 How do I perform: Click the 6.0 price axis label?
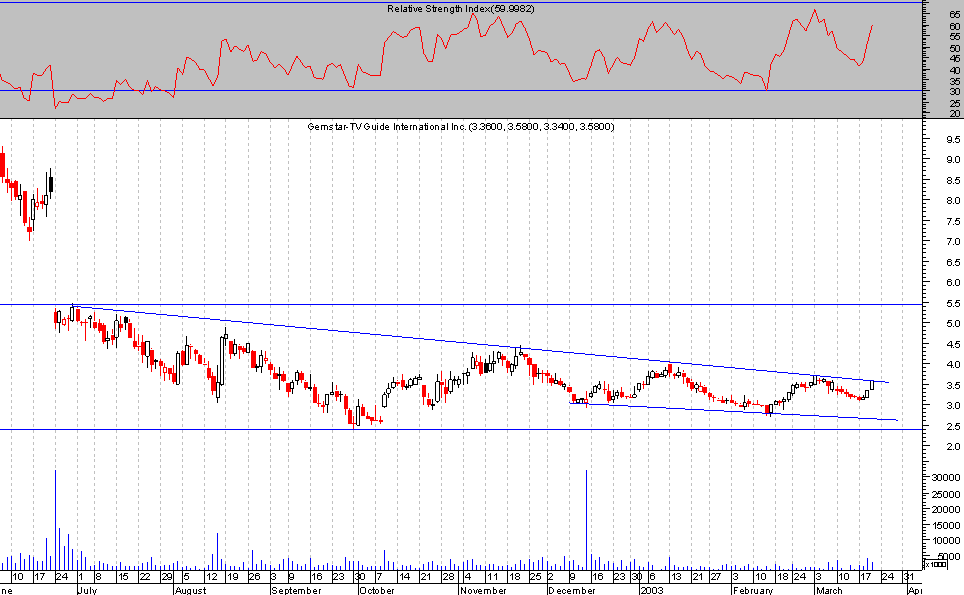(953, 283)
